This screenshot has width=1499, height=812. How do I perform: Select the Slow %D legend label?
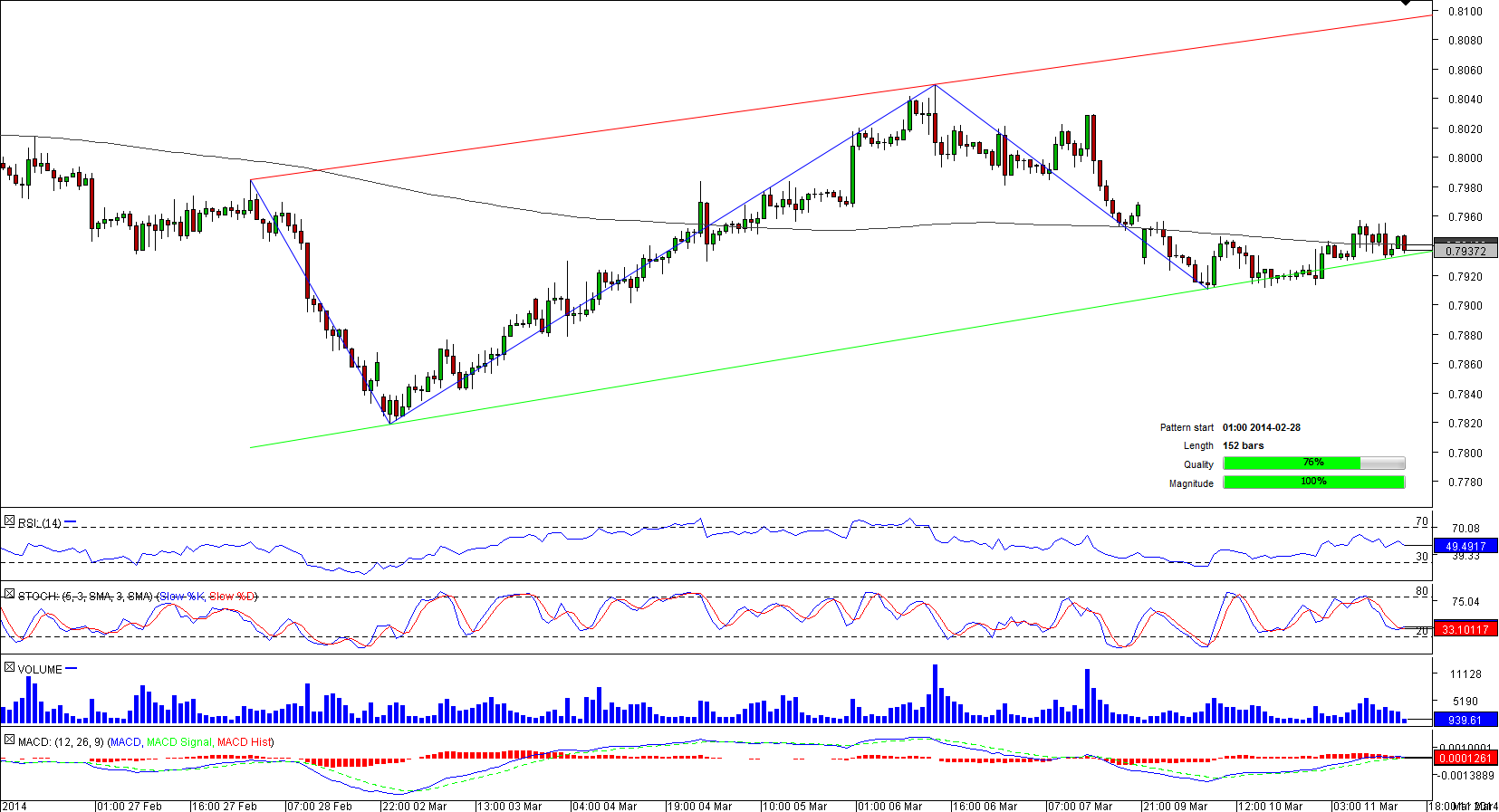pyautogui.click(x=232, y=597)
